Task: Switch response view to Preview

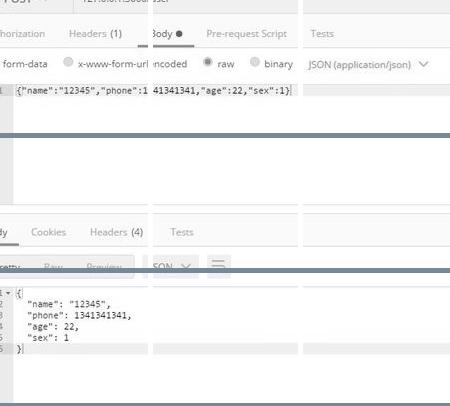Action: tap(104, 266)
